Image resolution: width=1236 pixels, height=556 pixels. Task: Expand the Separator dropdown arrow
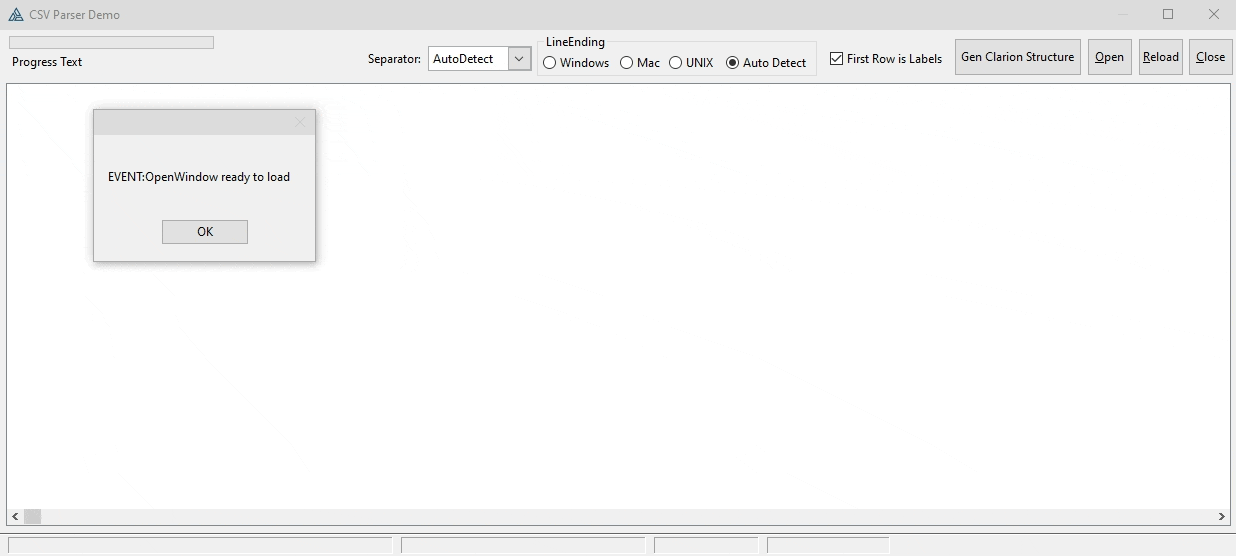click(519, 59)
